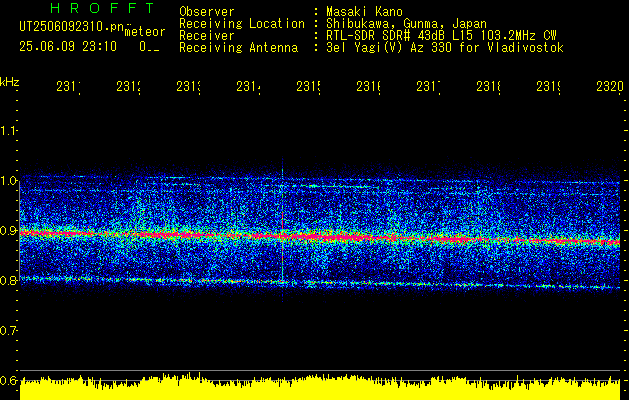Image resolution: width=629 pixels, height=400 pixels.
Task: Click the 'Receiving Location' label
Action: (x=242, y=24)
